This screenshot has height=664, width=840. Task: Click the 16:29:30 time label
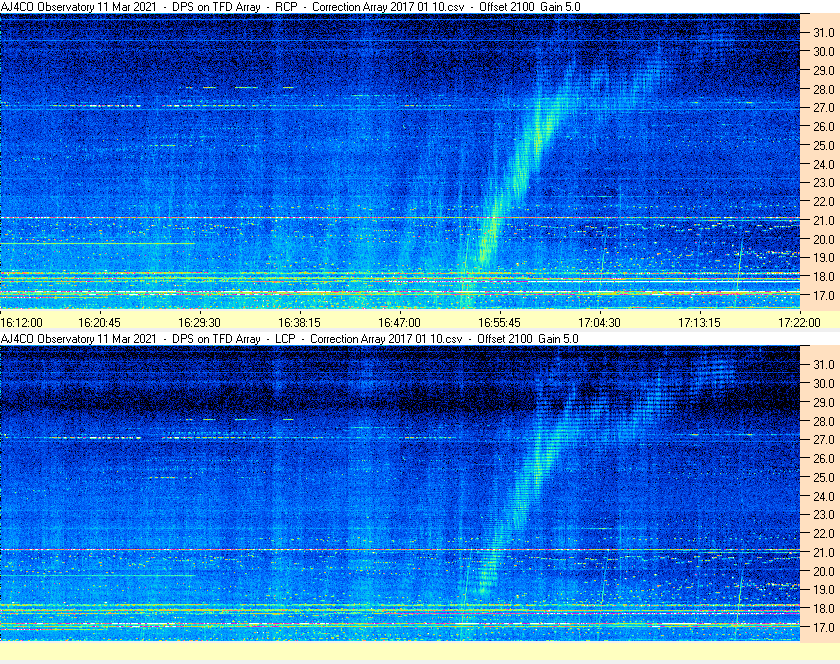point(199,323)
